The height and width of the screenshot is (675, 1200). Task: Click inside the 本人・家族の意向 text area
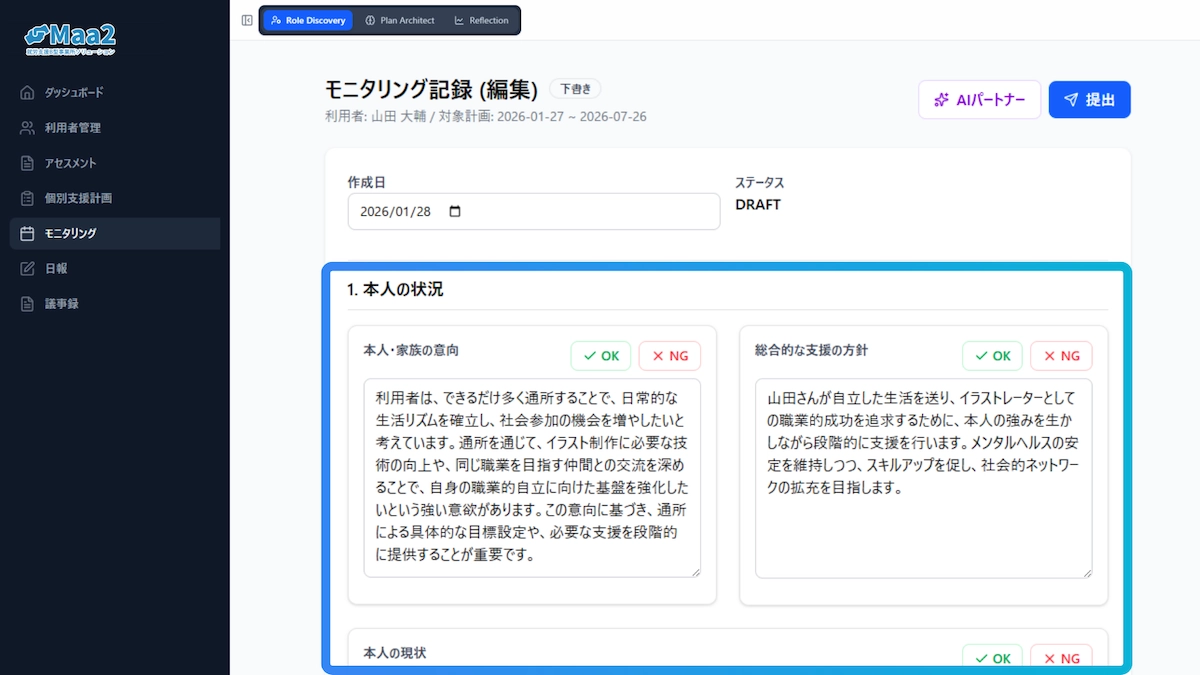tap(532, 477)
